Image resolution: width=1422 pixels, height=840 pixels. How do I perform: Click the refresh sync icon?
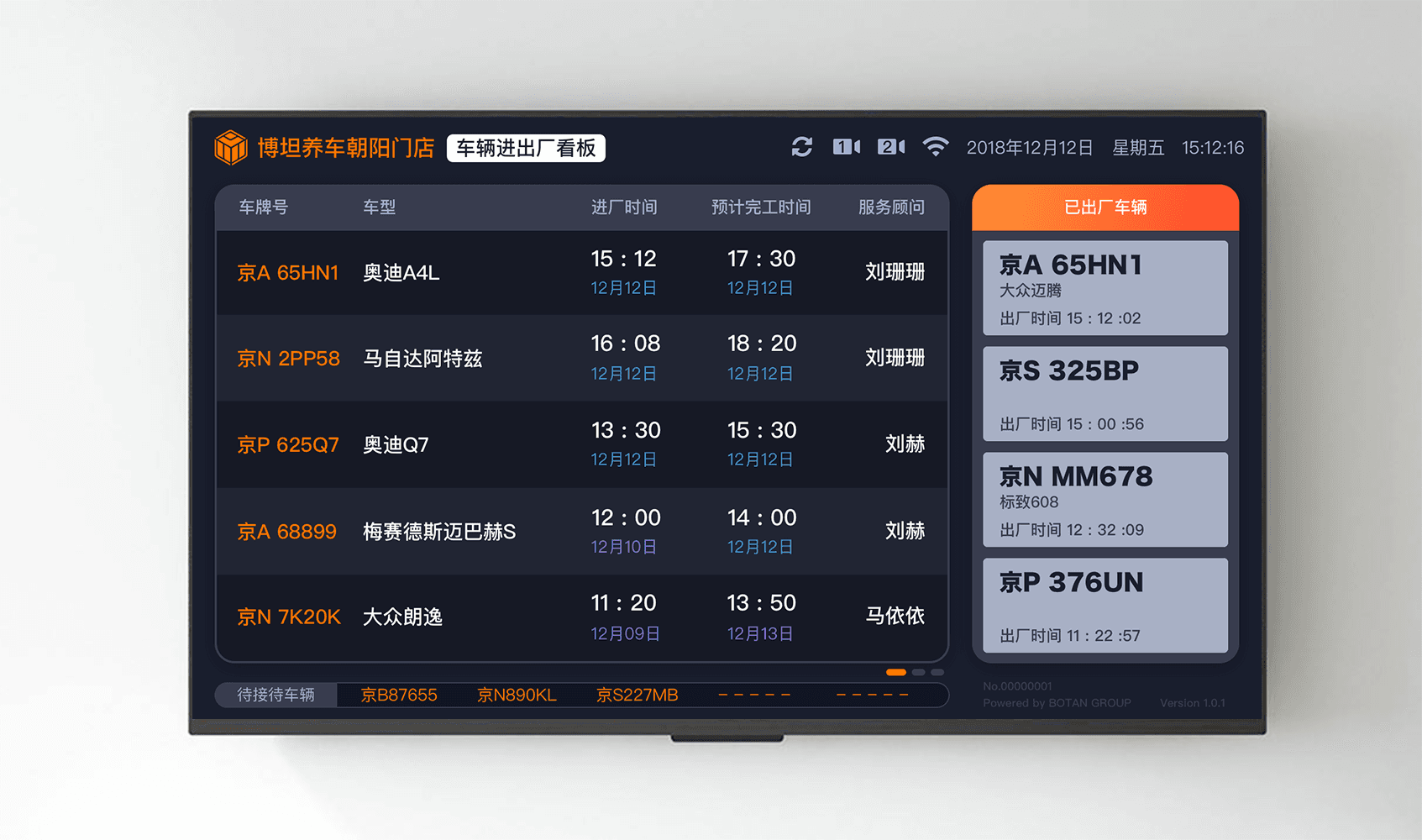point(802,147)
